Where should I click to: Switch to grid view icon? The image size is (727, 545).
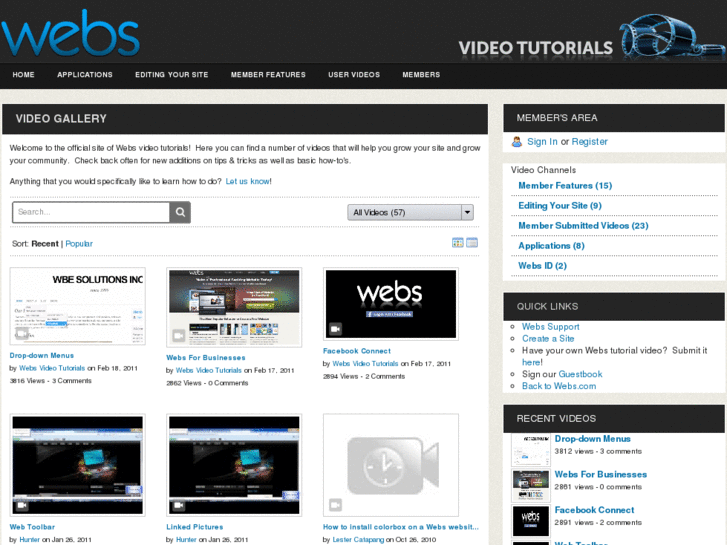click(458, 243)
